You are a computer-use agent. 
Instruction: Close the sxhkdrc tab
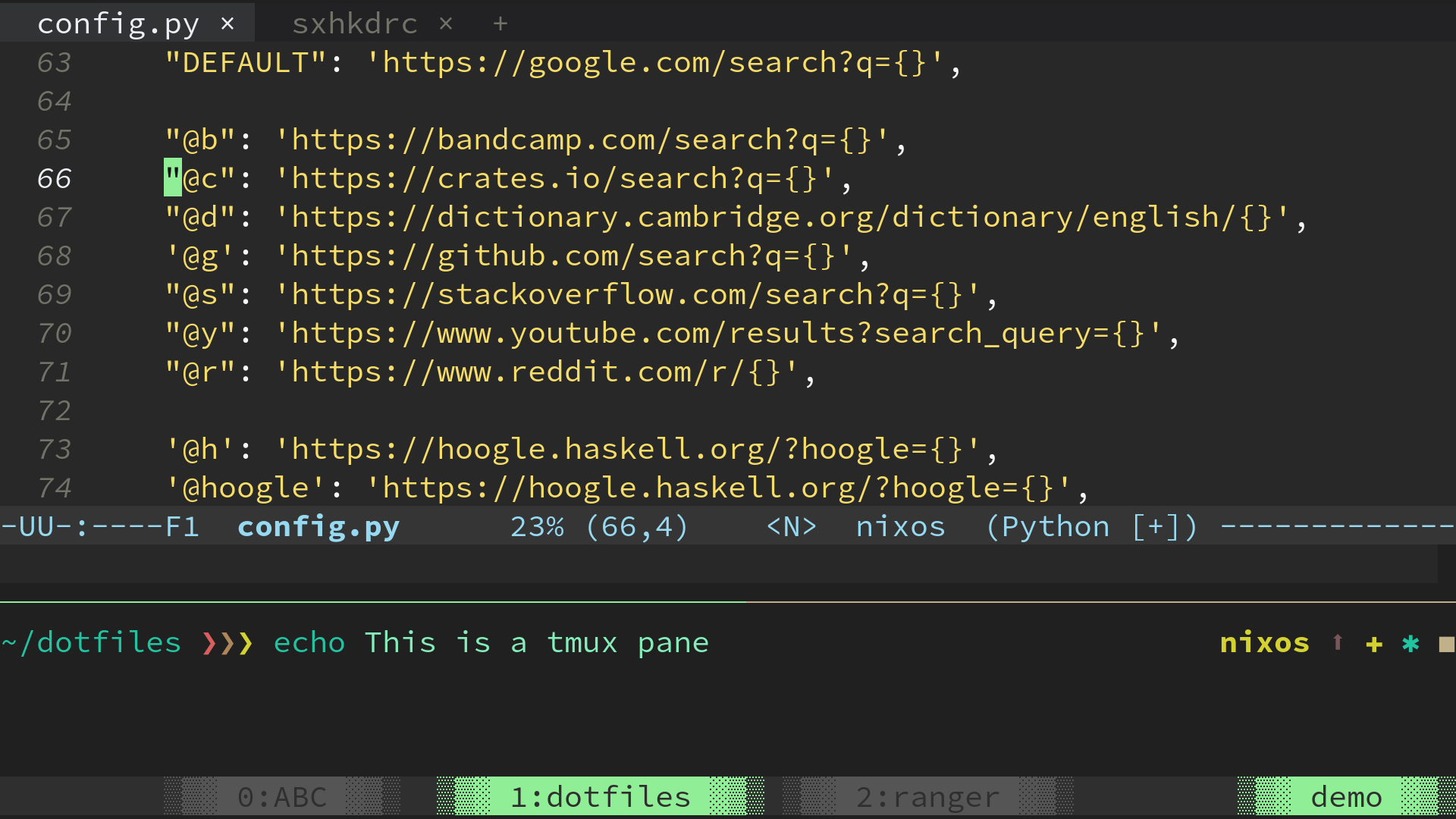click(x=446, y=24)
